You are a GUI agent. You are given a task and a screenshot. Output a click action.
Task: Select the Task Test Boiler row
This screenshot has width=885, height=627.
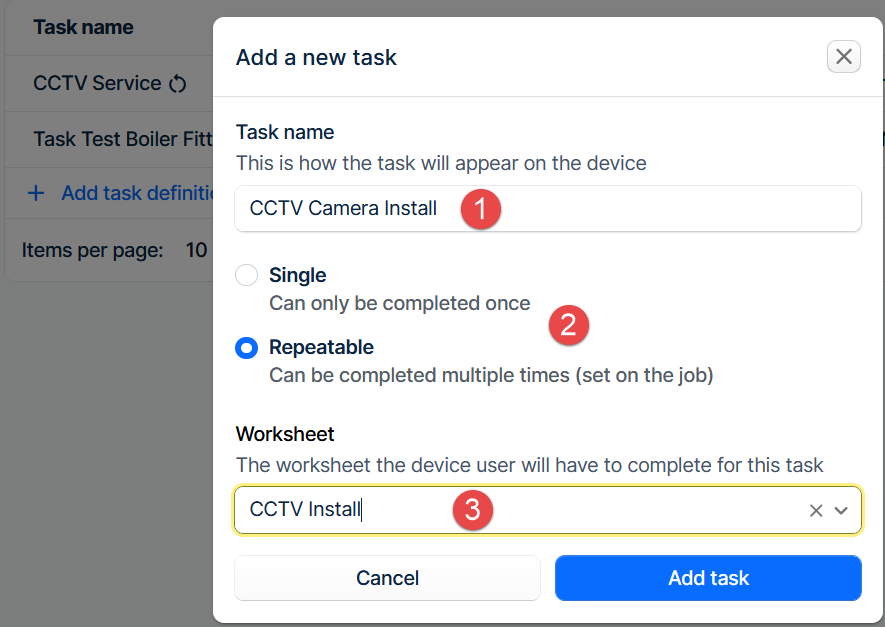point(122,139)
